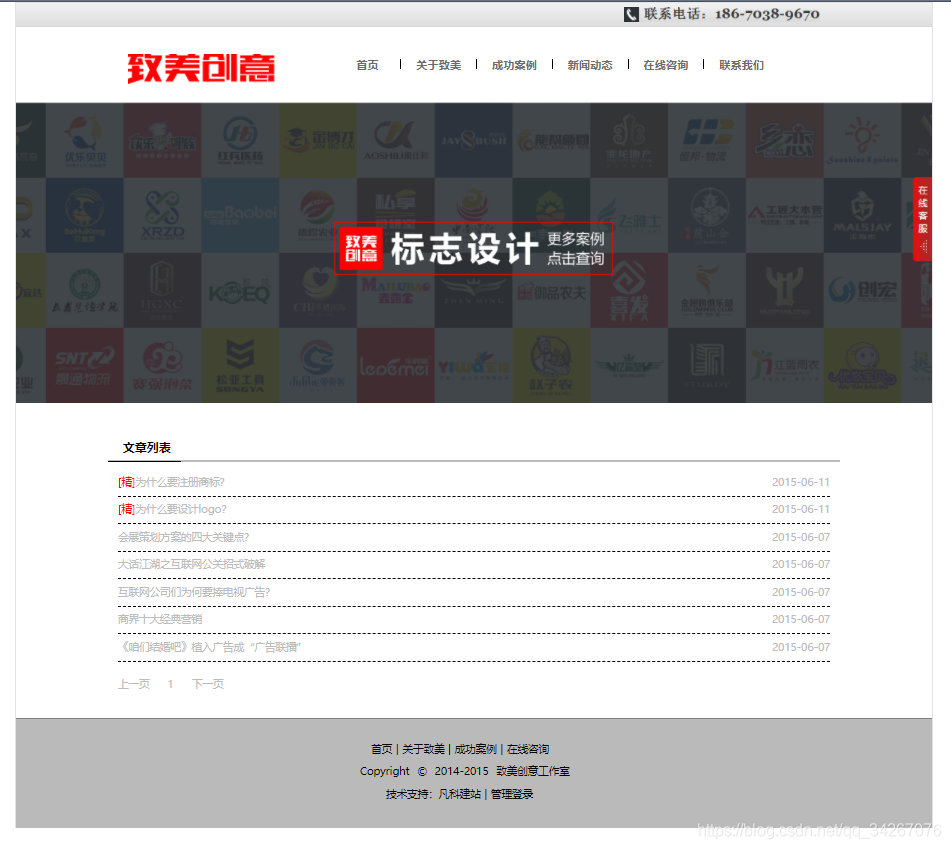Open article 为什么要注册商标?

pos(180,482)
